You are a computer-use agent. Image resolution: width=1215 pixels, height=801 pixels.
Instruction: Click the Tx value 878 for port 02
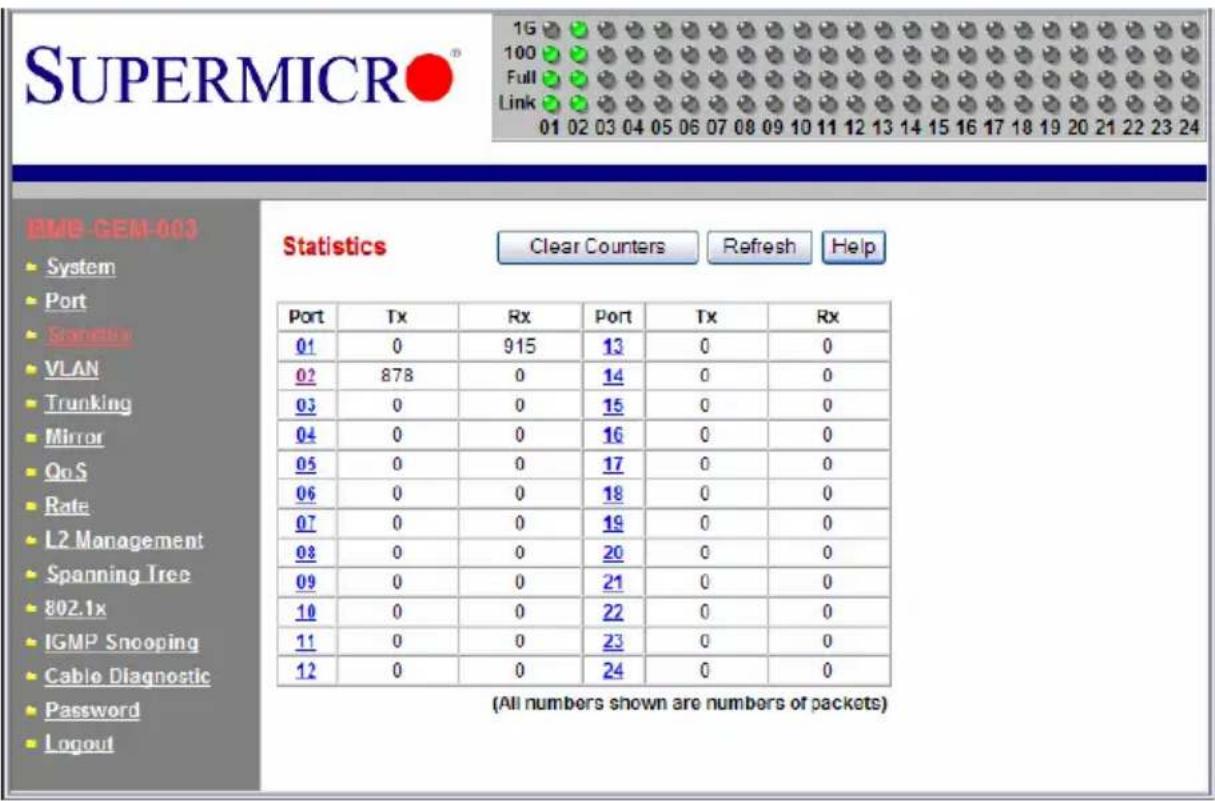[x=398, y=376]
